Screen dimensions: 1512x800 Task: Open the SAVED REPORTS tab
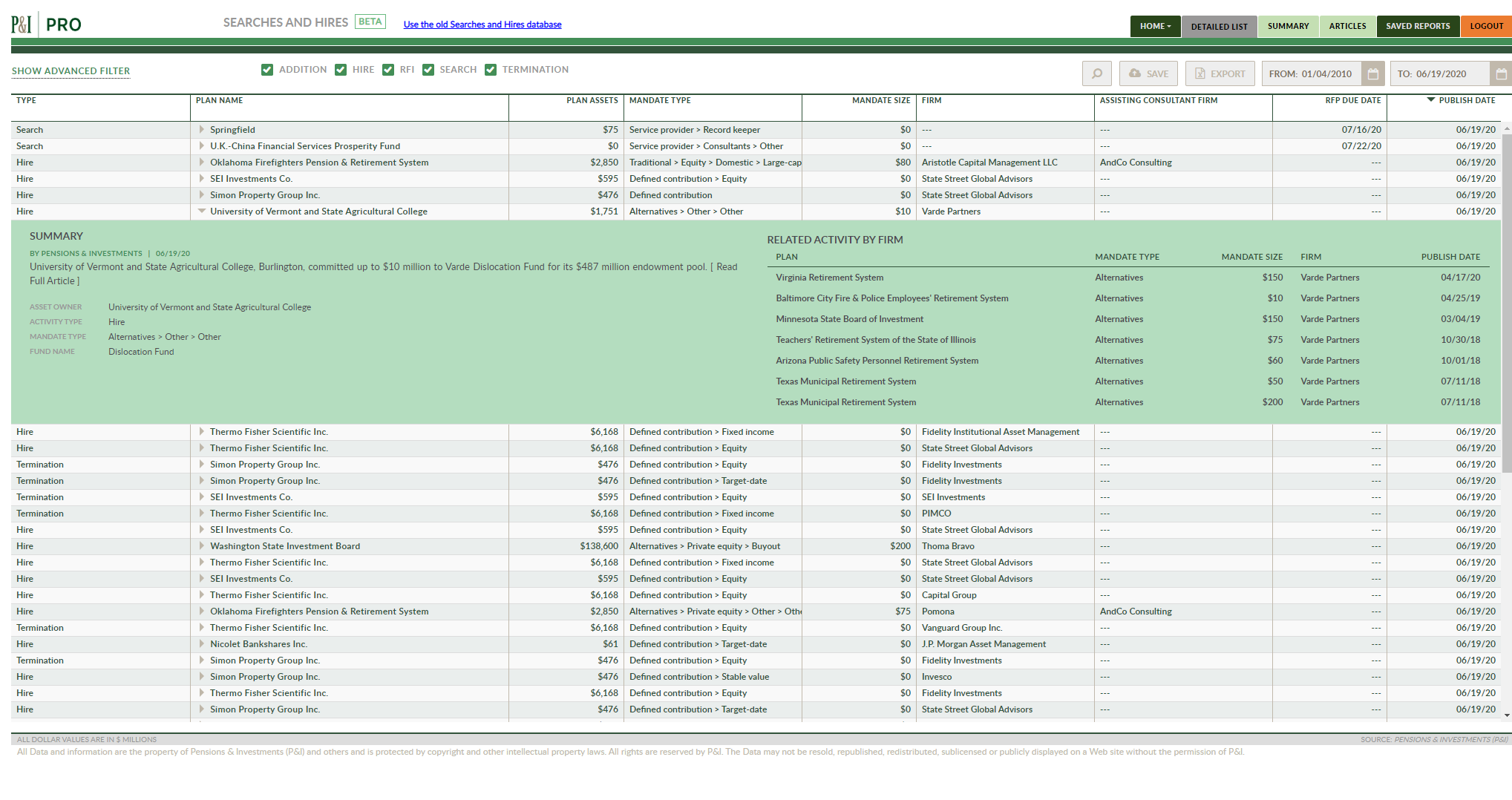tap(1417, 26)
